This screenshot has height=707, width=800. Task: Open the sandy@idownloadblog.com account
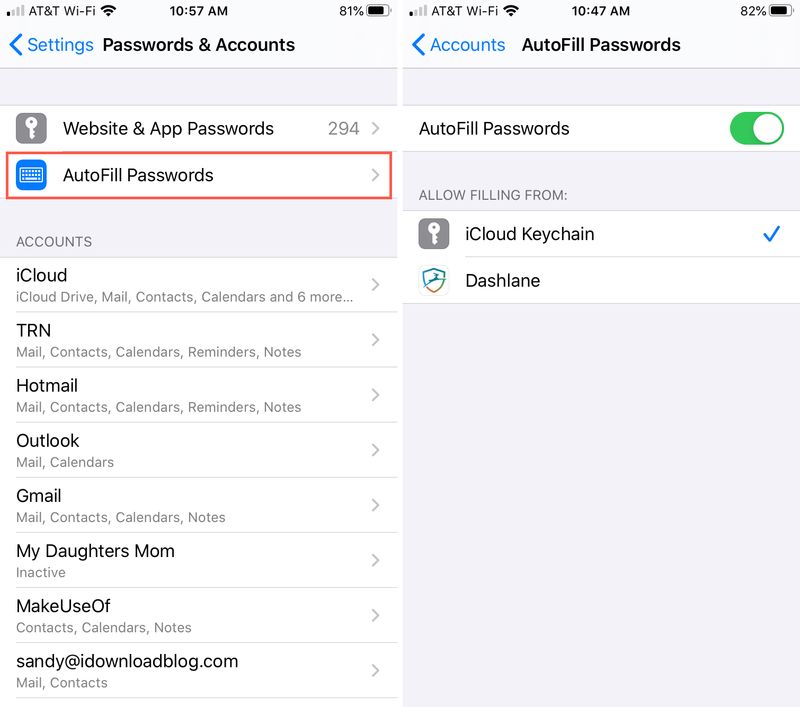click(x=198, y=670)
